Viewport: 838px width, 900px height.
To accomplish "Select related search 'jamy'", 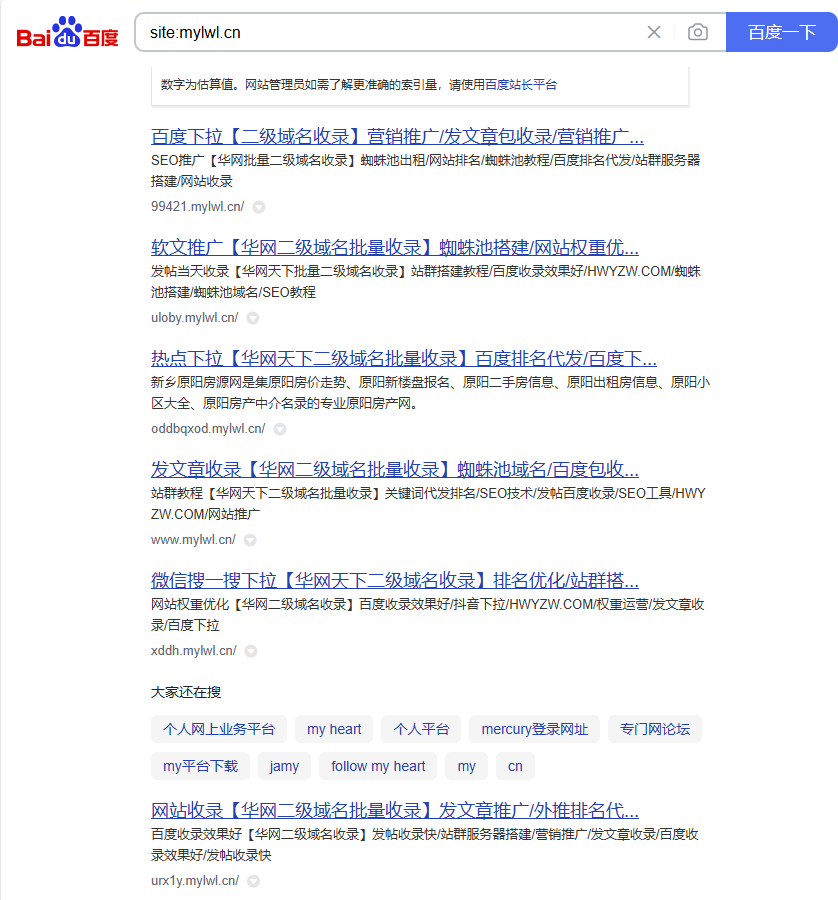I will coord(284,766).
